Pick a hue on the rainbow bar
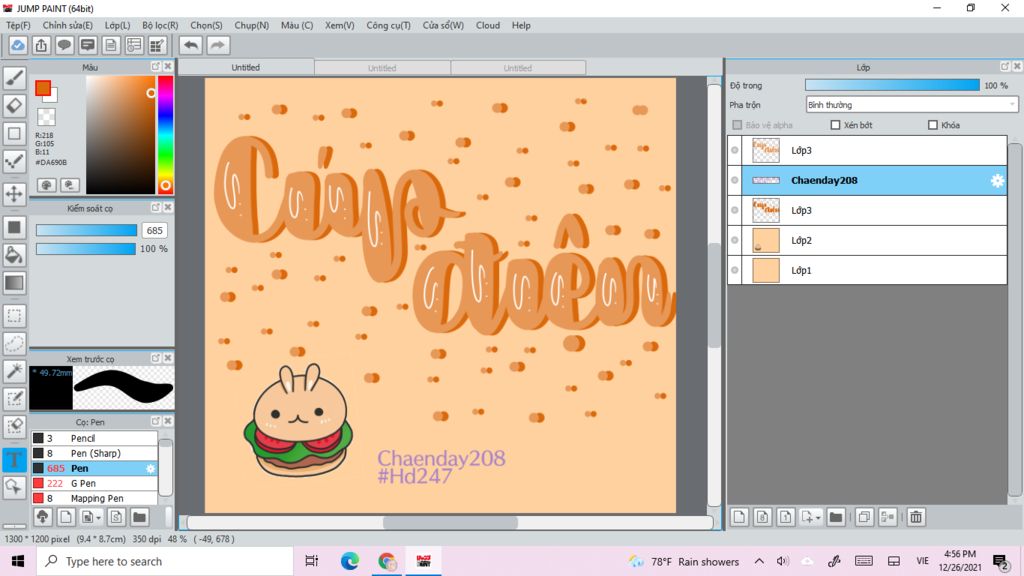The width and height of the screenshot is (1024, 576). click(165, 135)
